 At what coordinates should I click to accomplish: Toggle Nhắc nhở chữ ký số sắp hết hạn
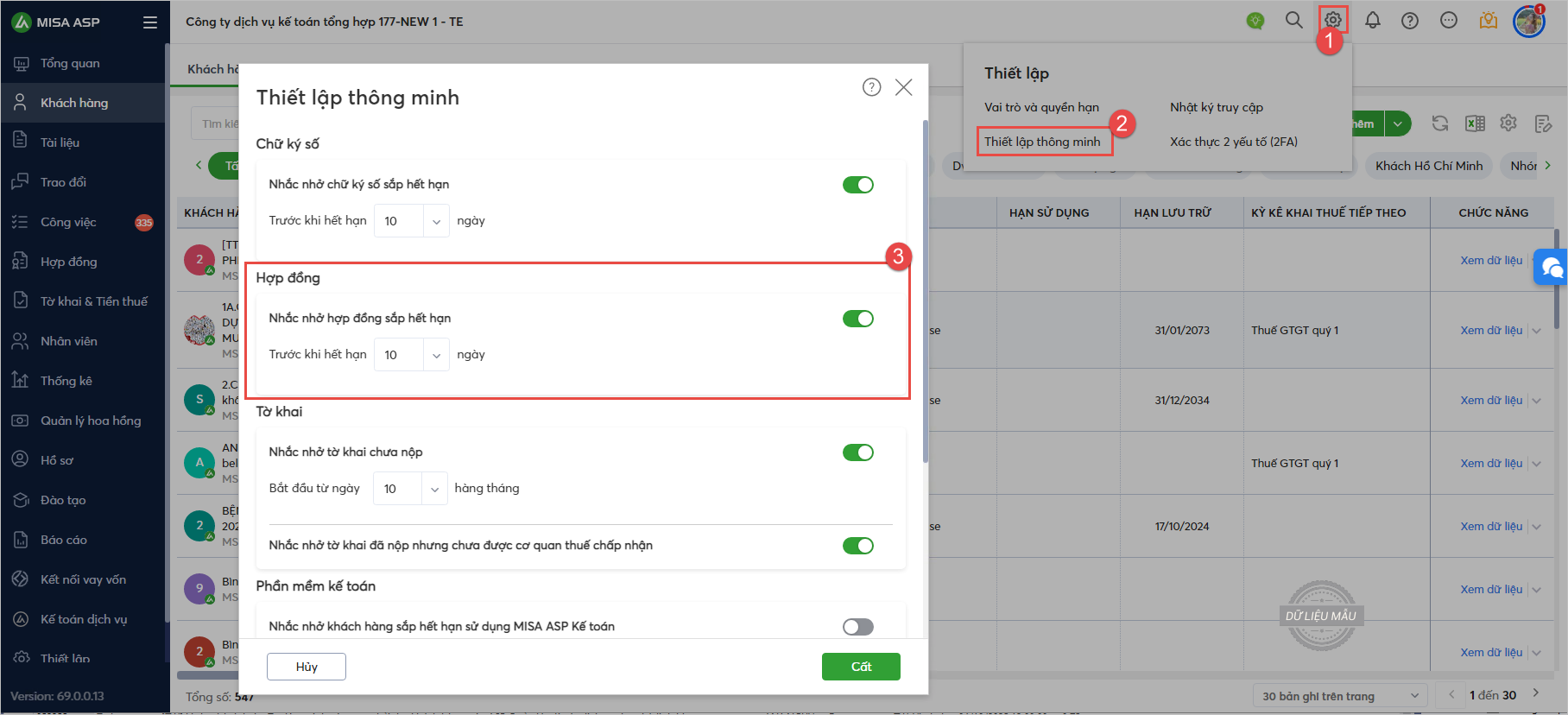(858, 185)
